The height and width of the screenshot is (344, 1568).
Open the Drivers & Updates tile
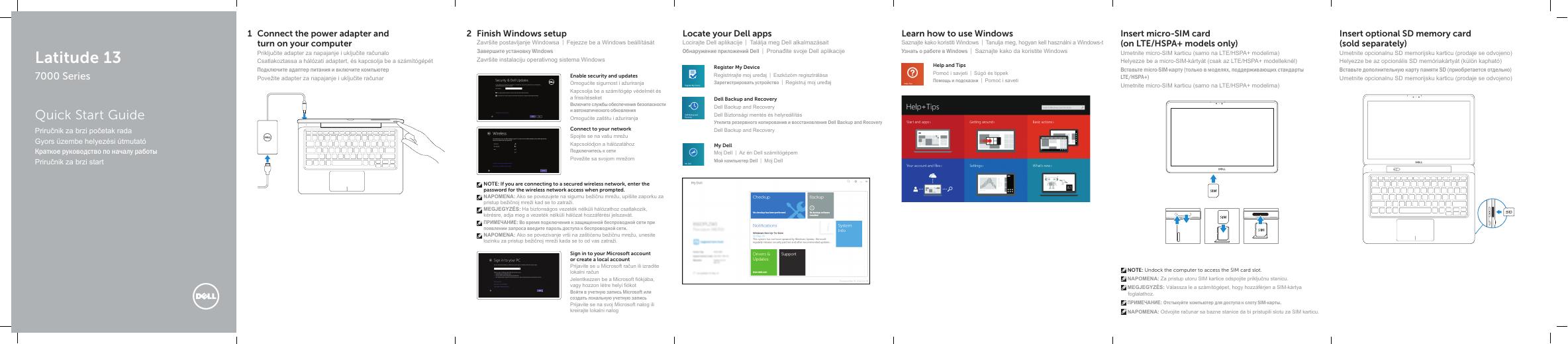point(763,263)
